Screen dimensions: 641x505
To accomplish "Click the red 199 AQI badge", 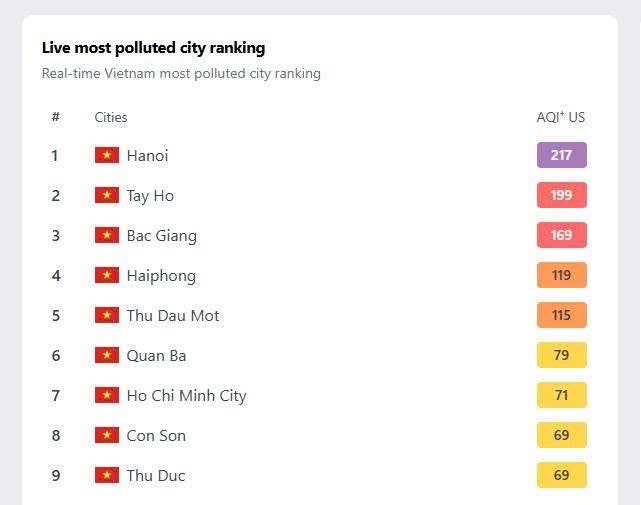I will click(561, 195).
